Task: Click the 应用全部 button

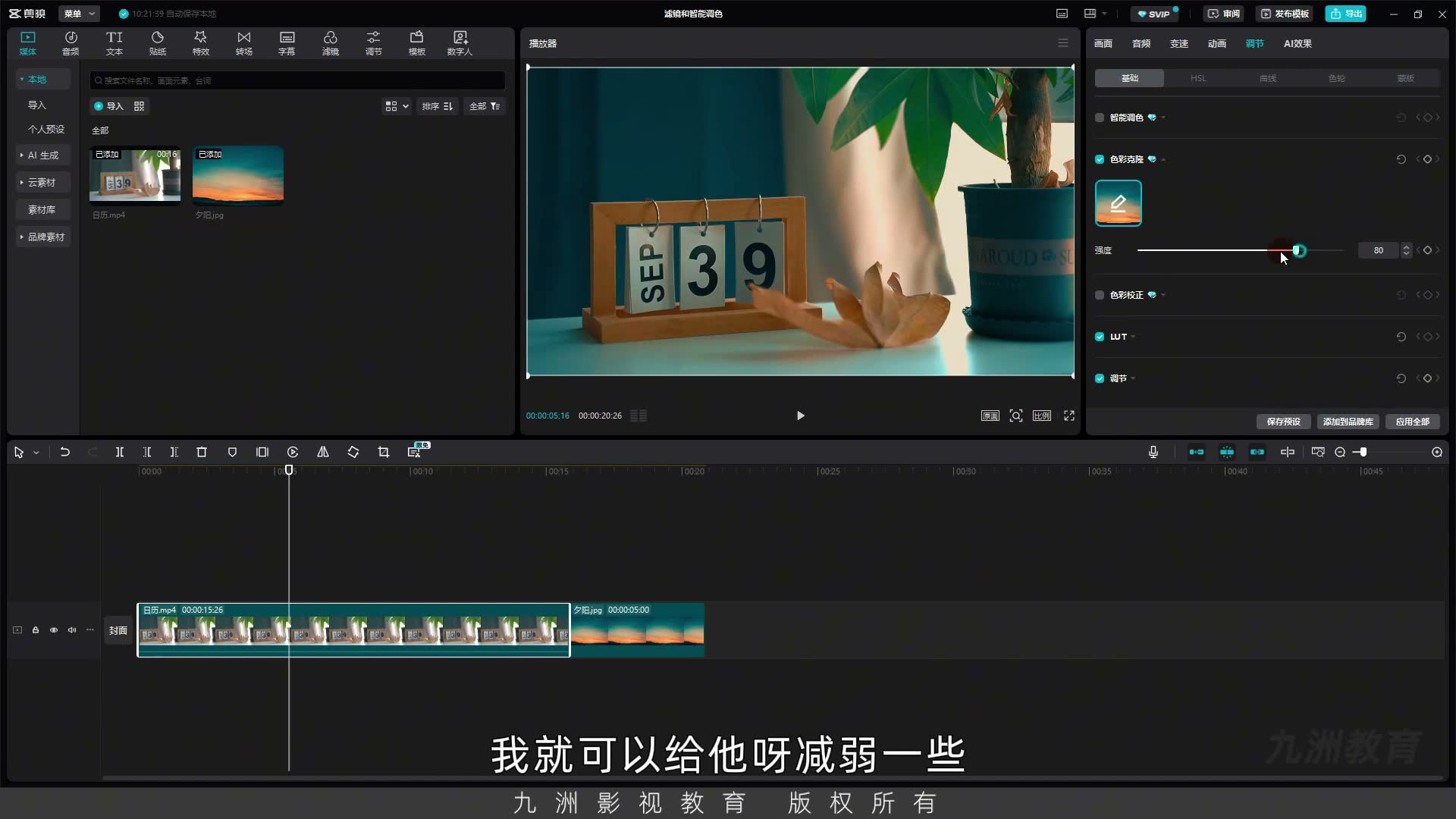Action: tap(1412, 422)
